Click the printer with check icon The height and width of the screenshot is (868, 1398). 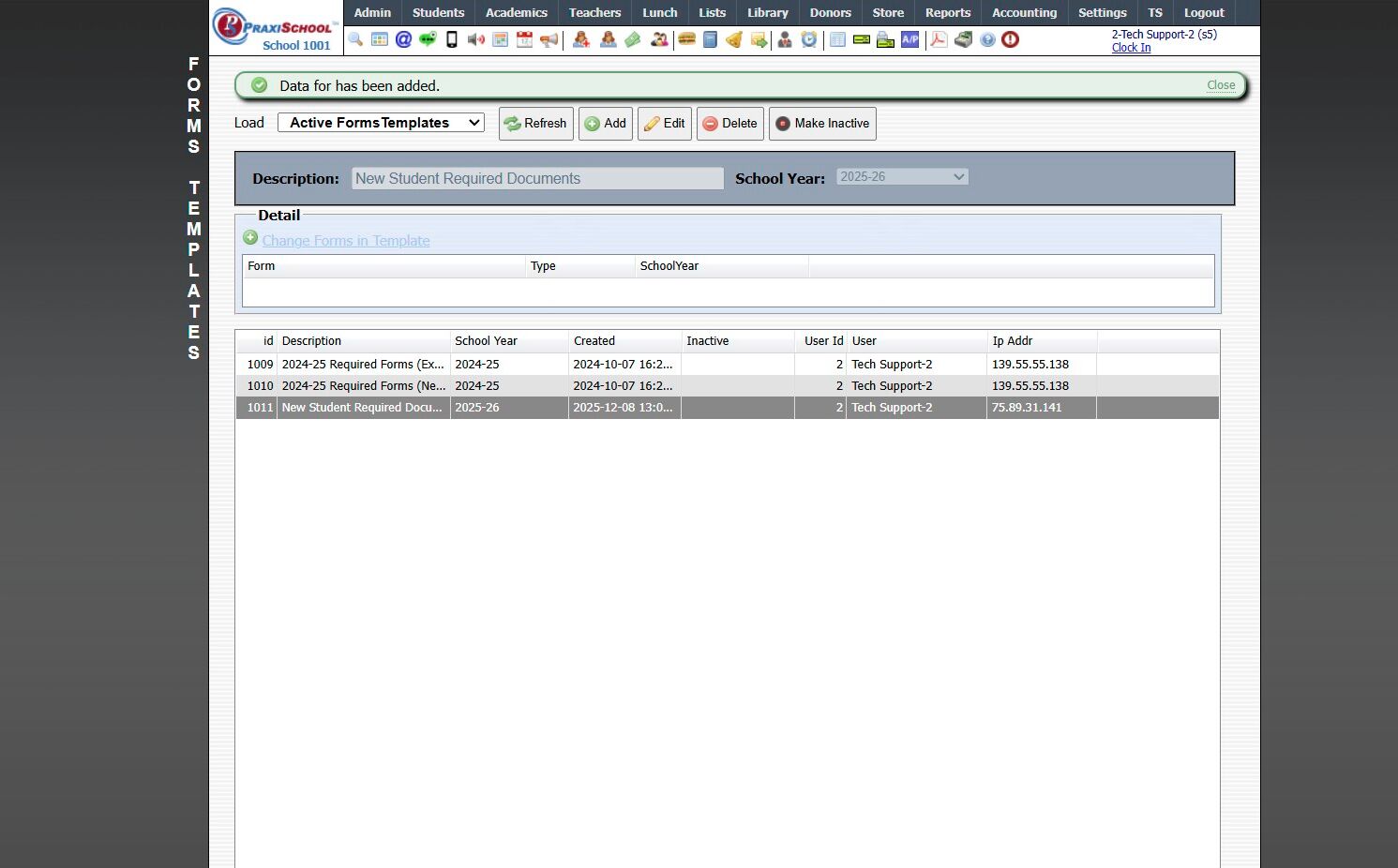click(885, 39)
